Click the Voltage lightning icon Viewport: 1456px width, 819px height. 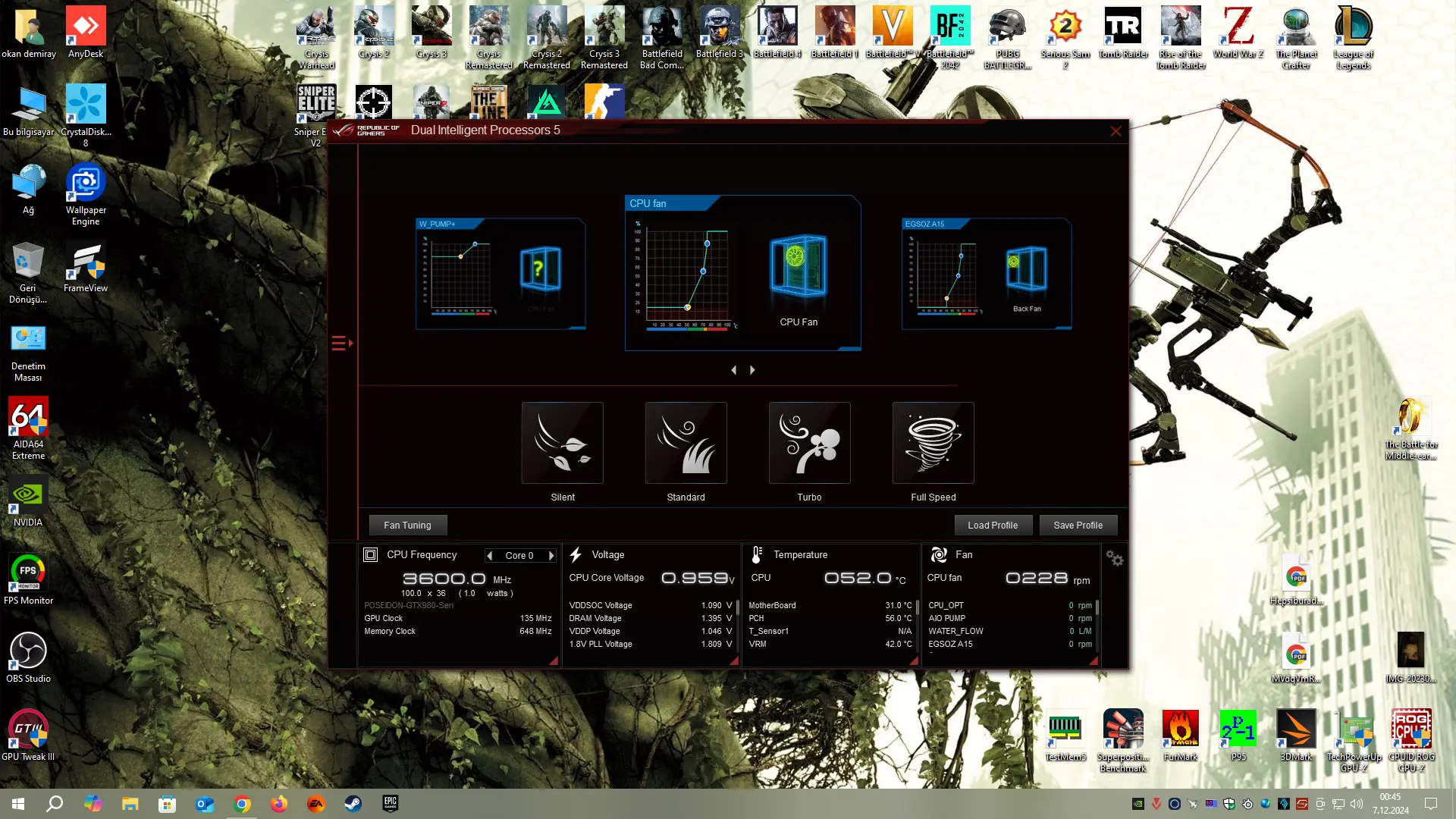(x=576, y=555)
